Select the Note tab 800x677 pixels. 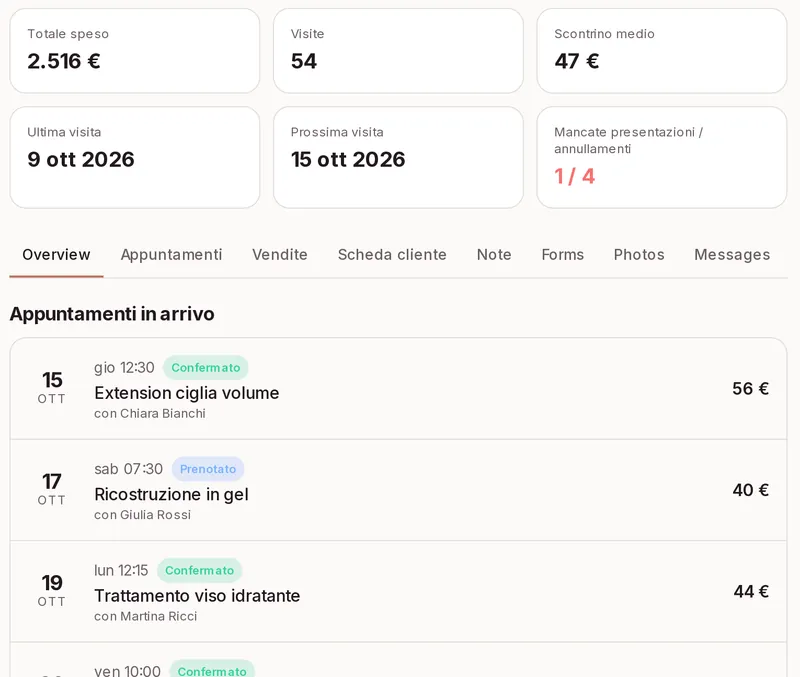tap(494, 255)
